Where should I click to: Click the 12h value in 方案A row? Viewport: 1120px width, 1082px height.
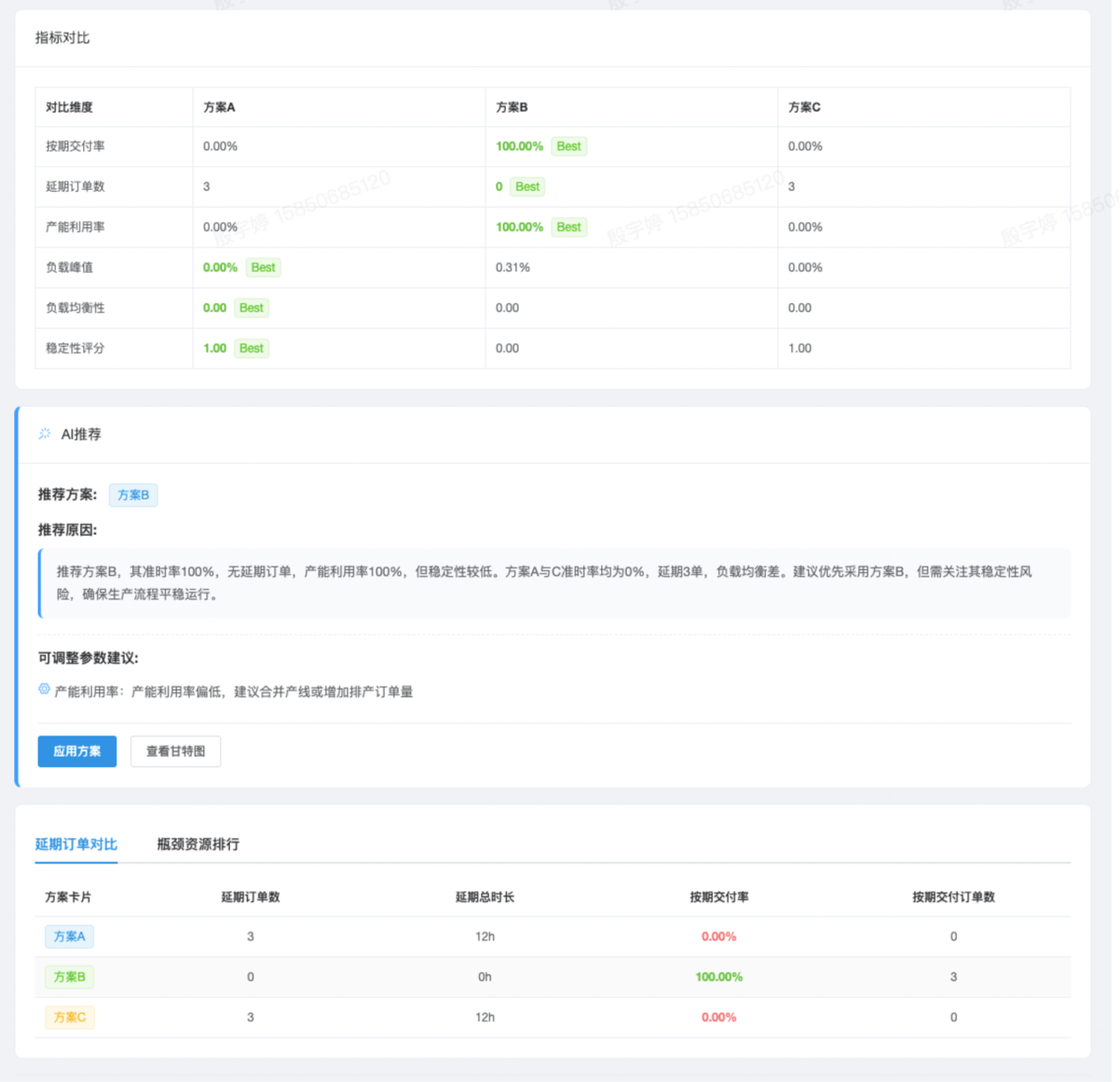pos(485,937)
